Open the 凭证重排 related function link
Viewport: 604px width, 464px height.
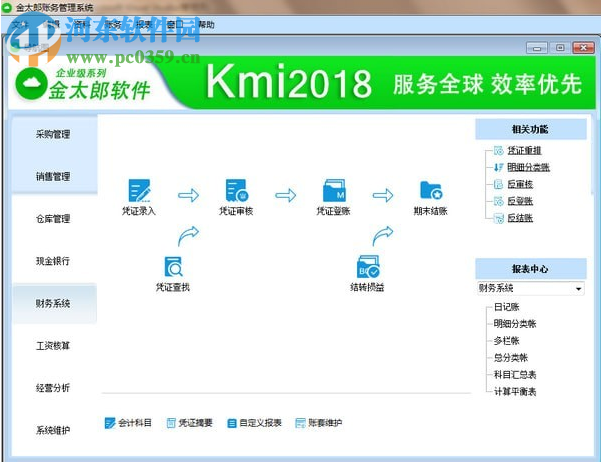click(x=524, y=151)
